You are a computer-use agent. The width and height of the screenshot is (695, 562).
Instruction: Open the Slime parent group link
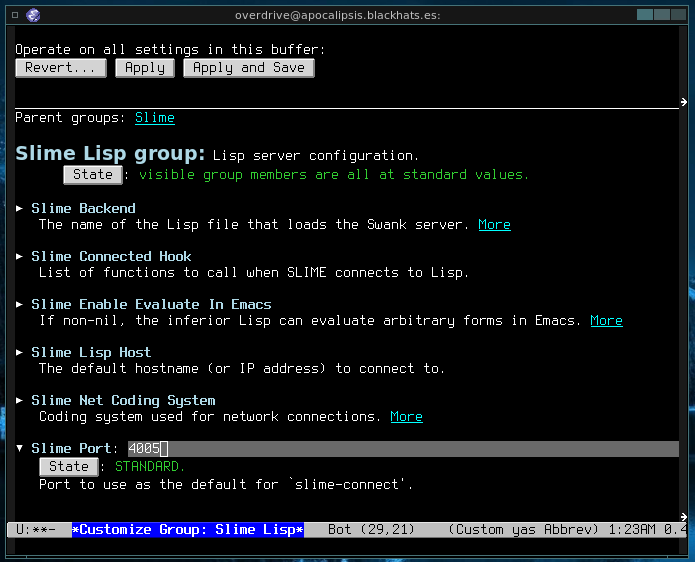click(x=155, y=117)
